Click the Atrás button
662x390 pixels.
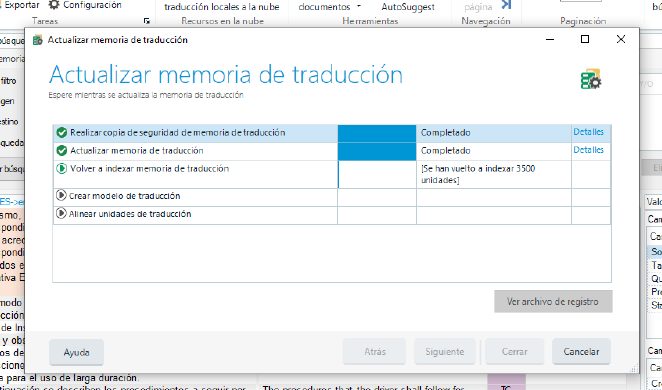(374, 352)
